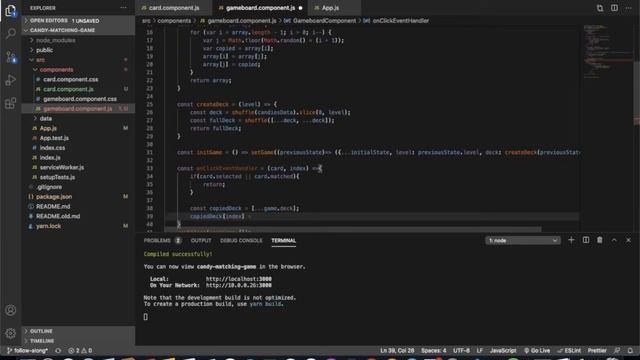The width and height of the screenshot is (640, 360).
Task: Expand the public folder
Action: click(x=78, y=50)
